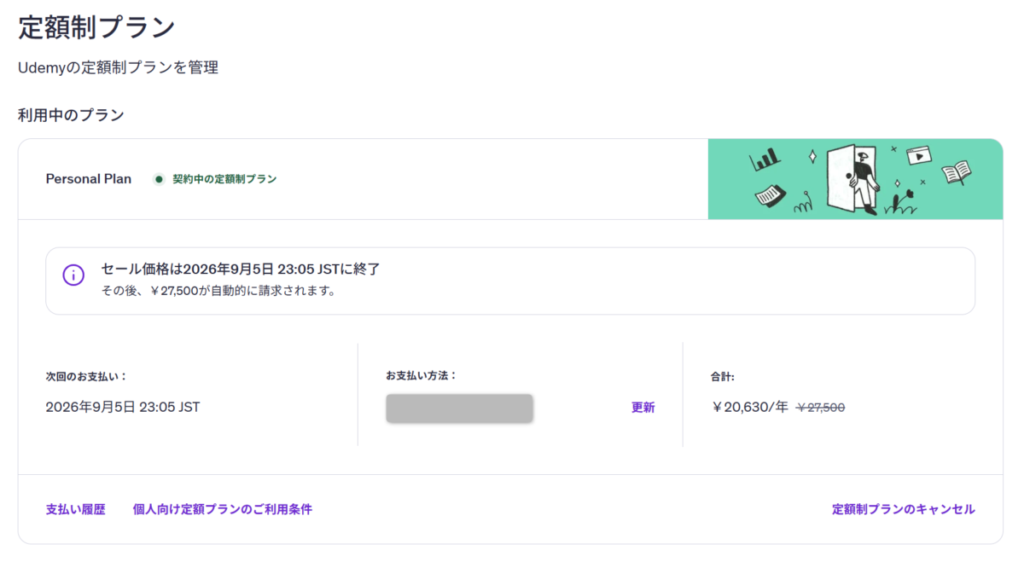Click 定額制プランのキャンセル to cancel subscription
This screenshot has height=562, width=1024.
(x=903, y=509)
